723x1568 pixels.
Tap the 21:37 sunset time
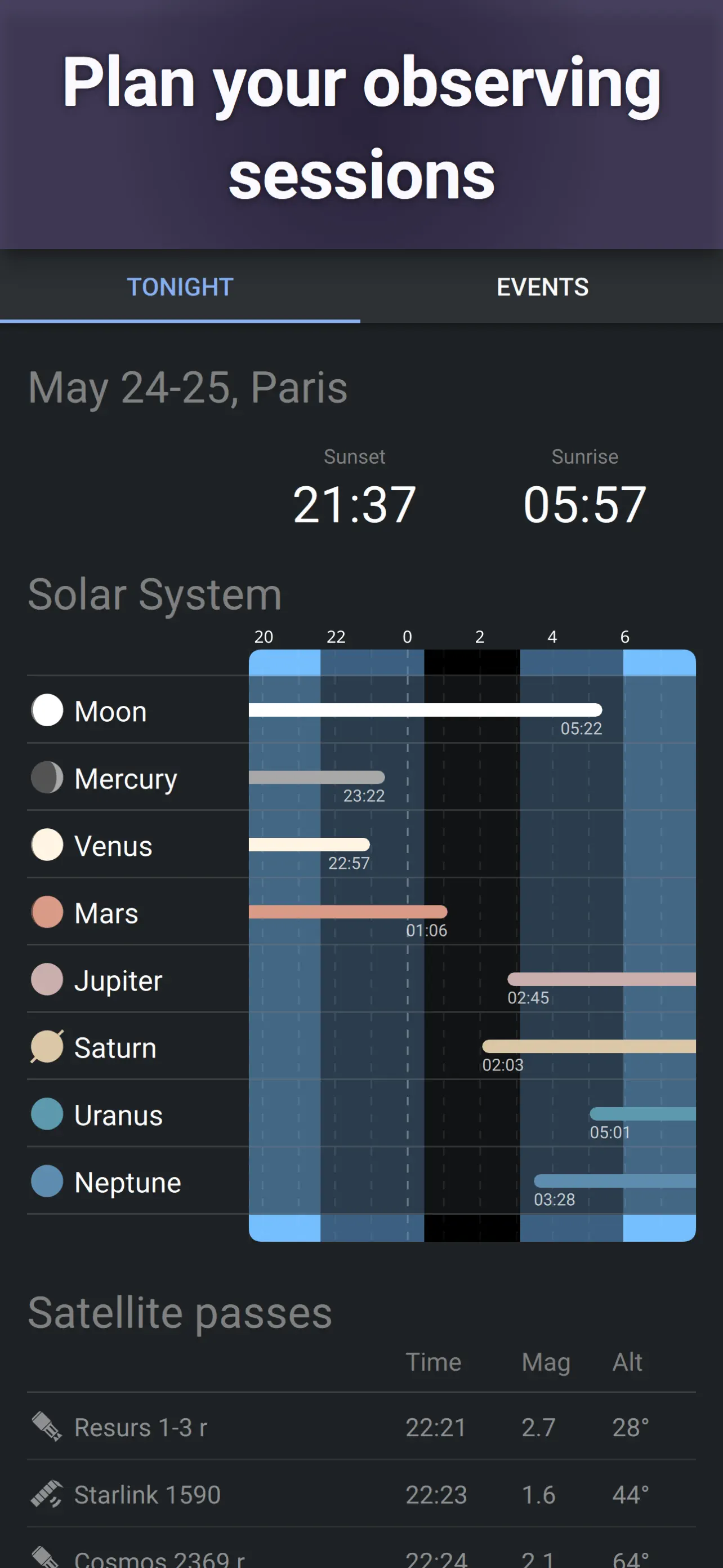tap(355, 505)
